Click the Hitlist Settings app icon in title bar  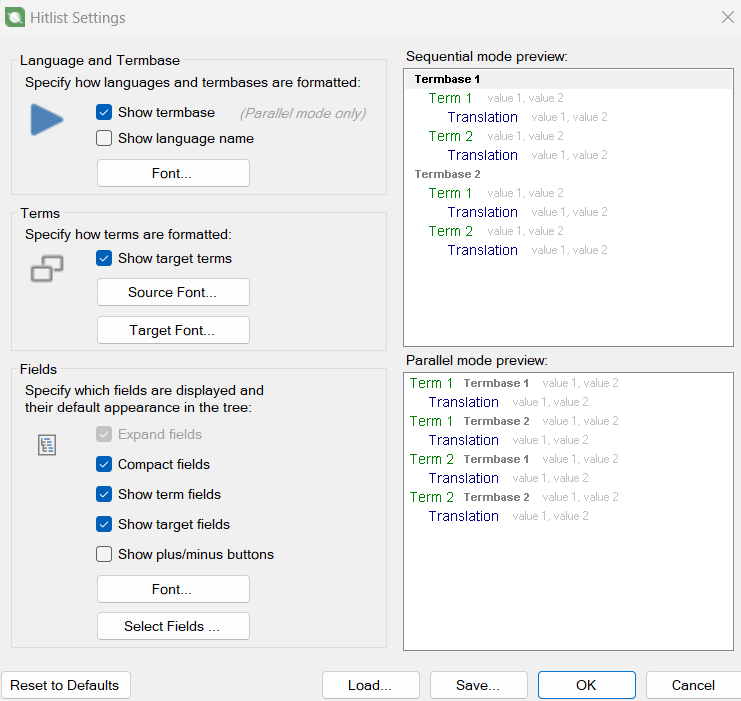pyautogui.click(x=15, y=17)
